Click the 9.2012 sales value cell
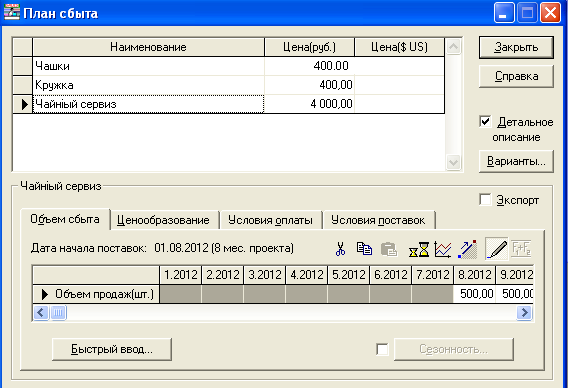The height and width of the screenshot is (388, 568). (x=515, y=294)
